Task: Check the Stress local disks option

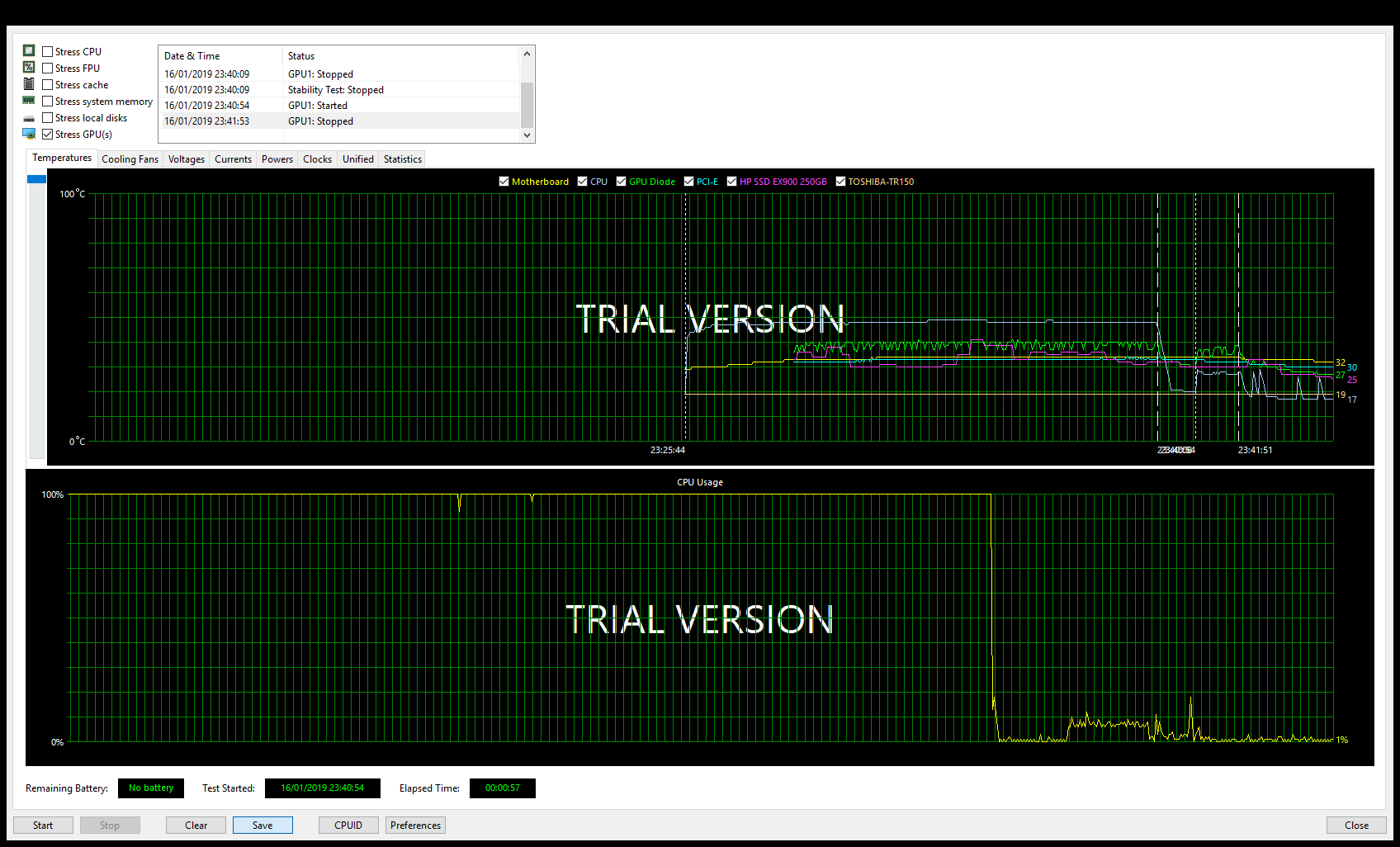Action: pos(48,118)
